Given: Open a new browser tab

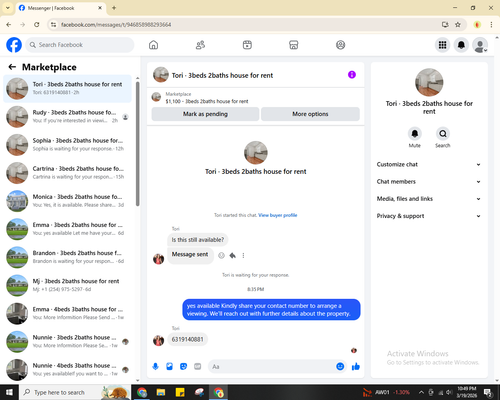Looking at the screenshot, I should pyautogui.click(x=114, y=8).
